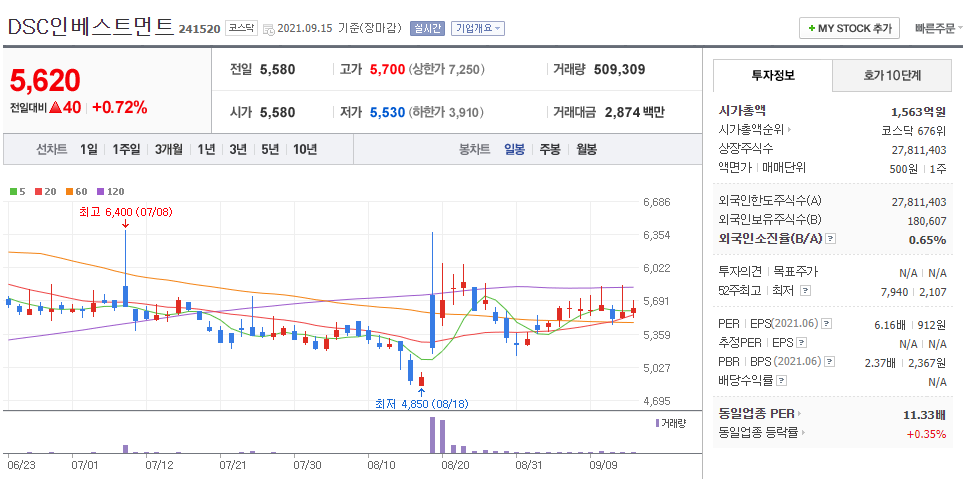Click the current price 5,620
Viewport: 970px width, 479px height.
45,80
